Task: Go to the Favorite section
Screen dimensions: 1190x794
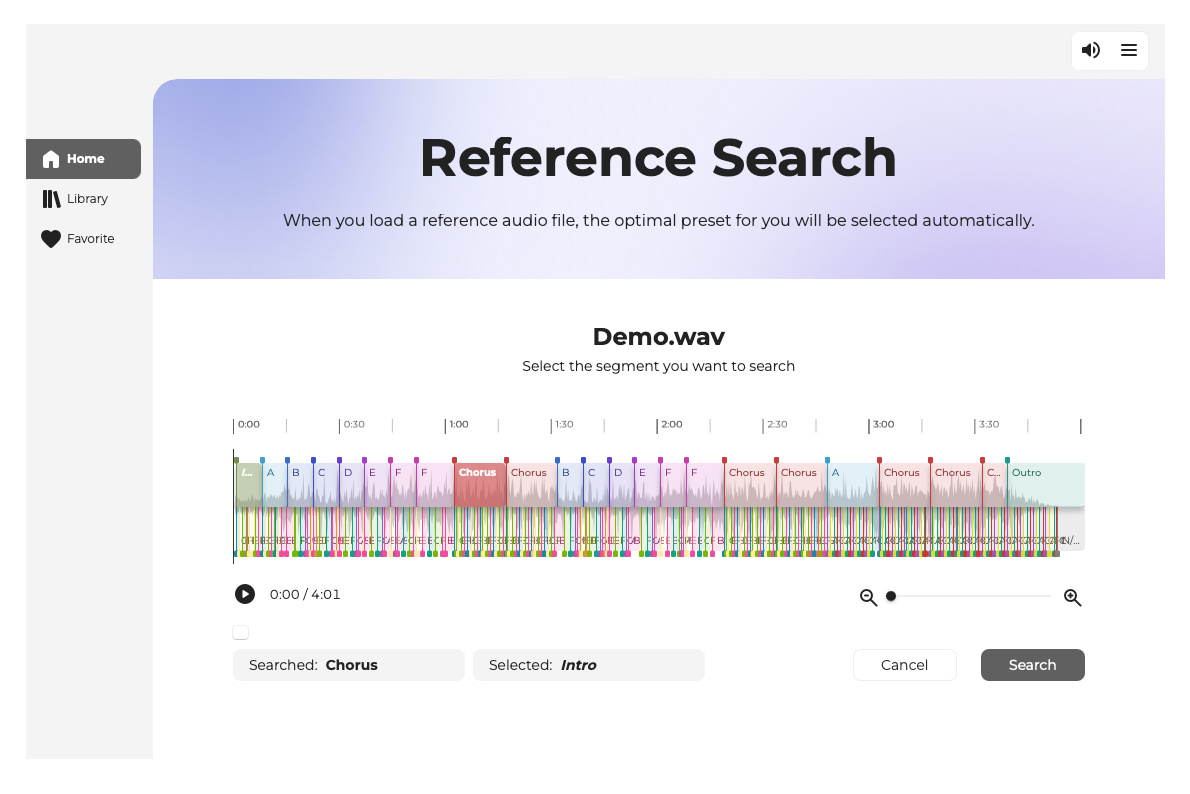Action: 90,239
